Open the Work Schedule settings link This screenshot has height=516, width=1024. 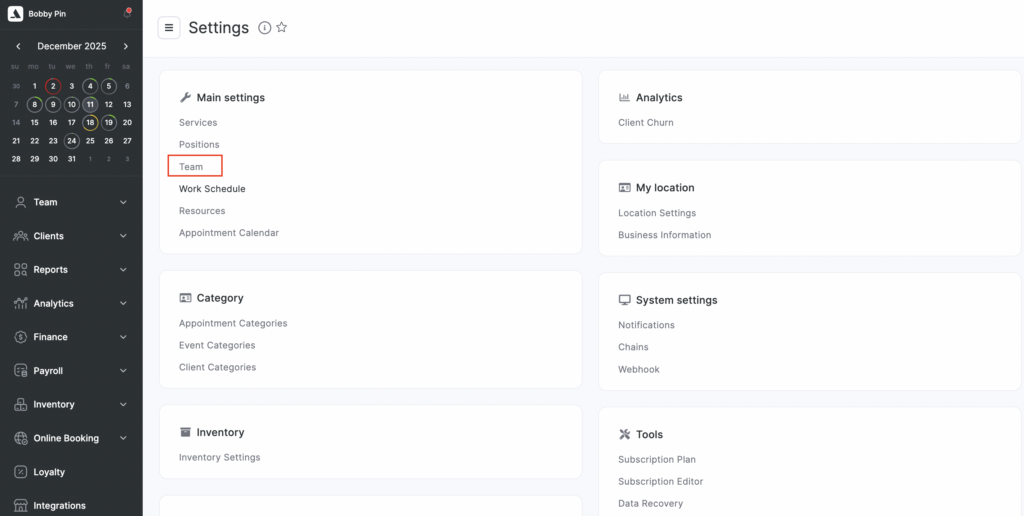point(212,189)
